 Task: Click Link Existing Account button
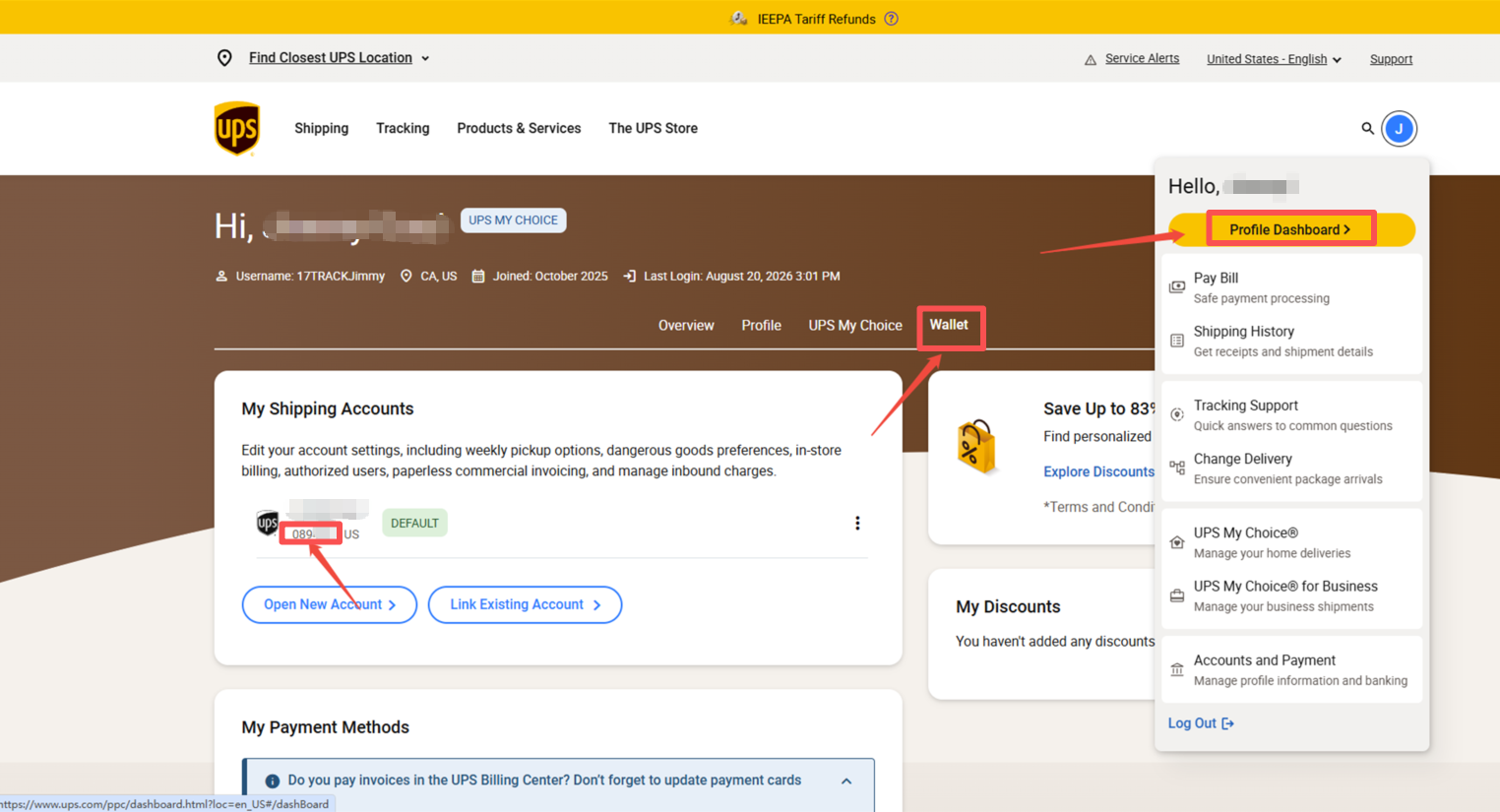525,604
